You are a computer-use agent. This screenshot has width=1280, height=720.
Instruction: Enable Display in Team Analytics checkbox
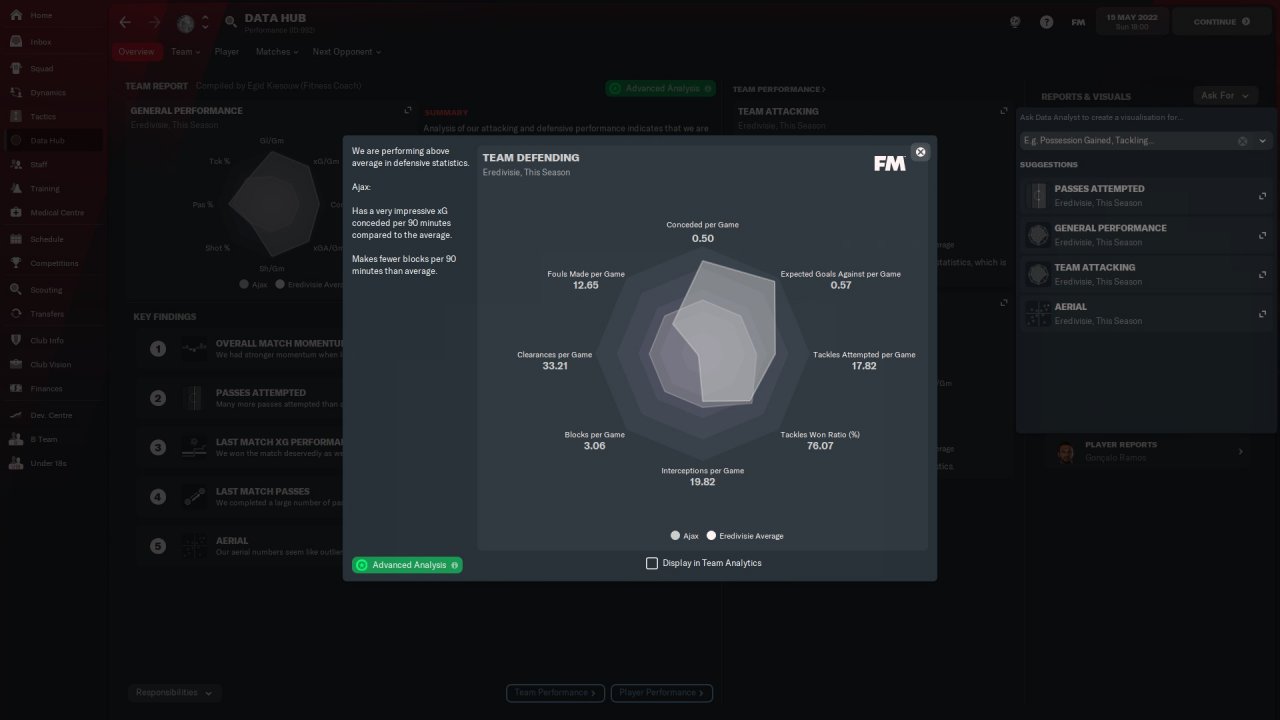click(652, 563)
